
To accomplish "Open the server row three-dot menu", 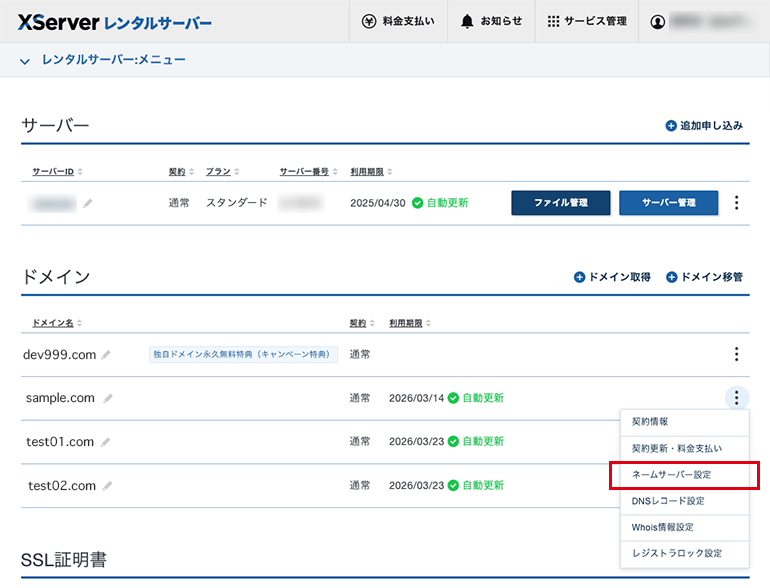I will pos(736,203).
